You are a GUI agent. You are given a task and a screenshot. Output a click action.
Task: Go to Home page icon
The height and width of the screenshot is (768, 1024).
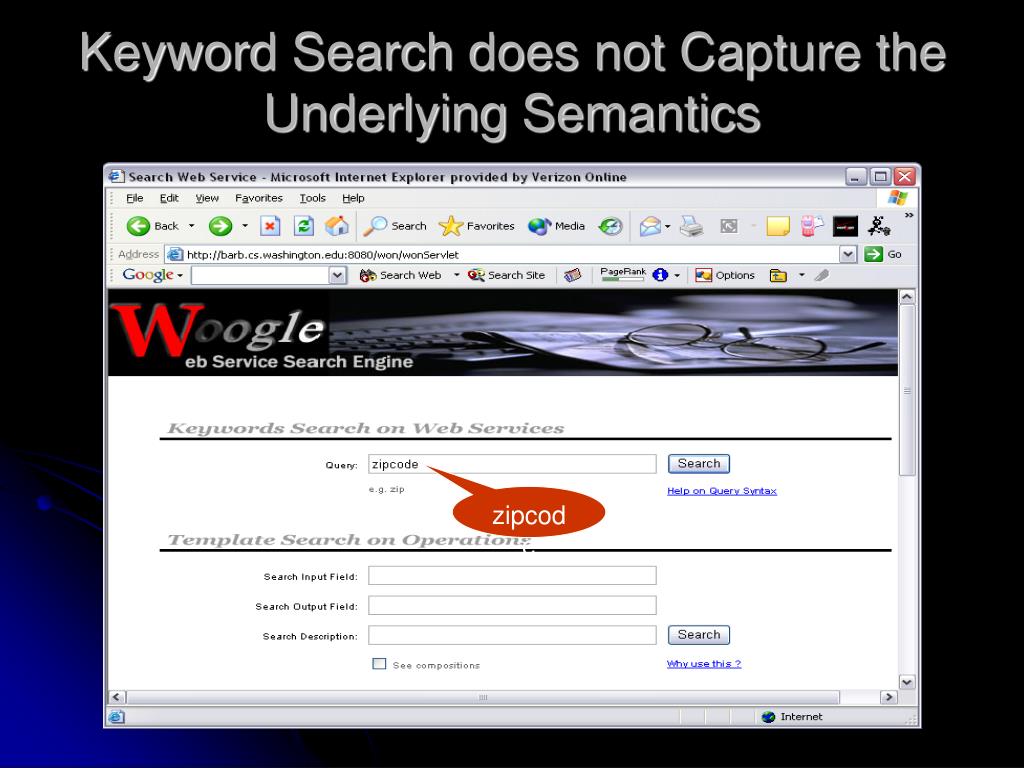click(x=337, y=226)
